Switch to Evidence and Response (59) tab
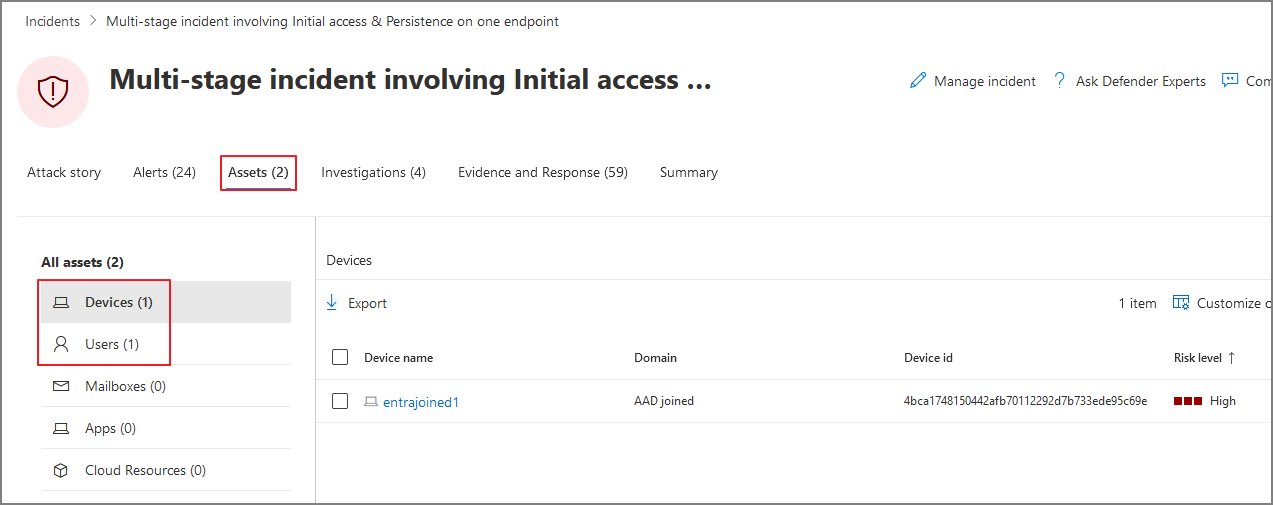Screen dimensions: 1273x505 coord(543,172)
